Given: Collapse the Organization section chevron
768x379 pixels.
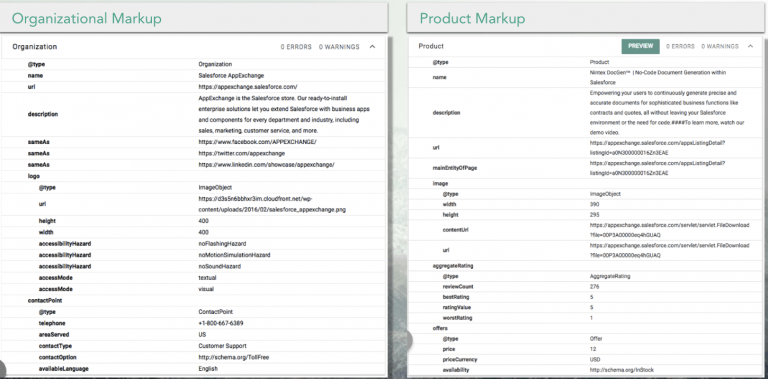Looking at the screenshot, I should [372, 47].
